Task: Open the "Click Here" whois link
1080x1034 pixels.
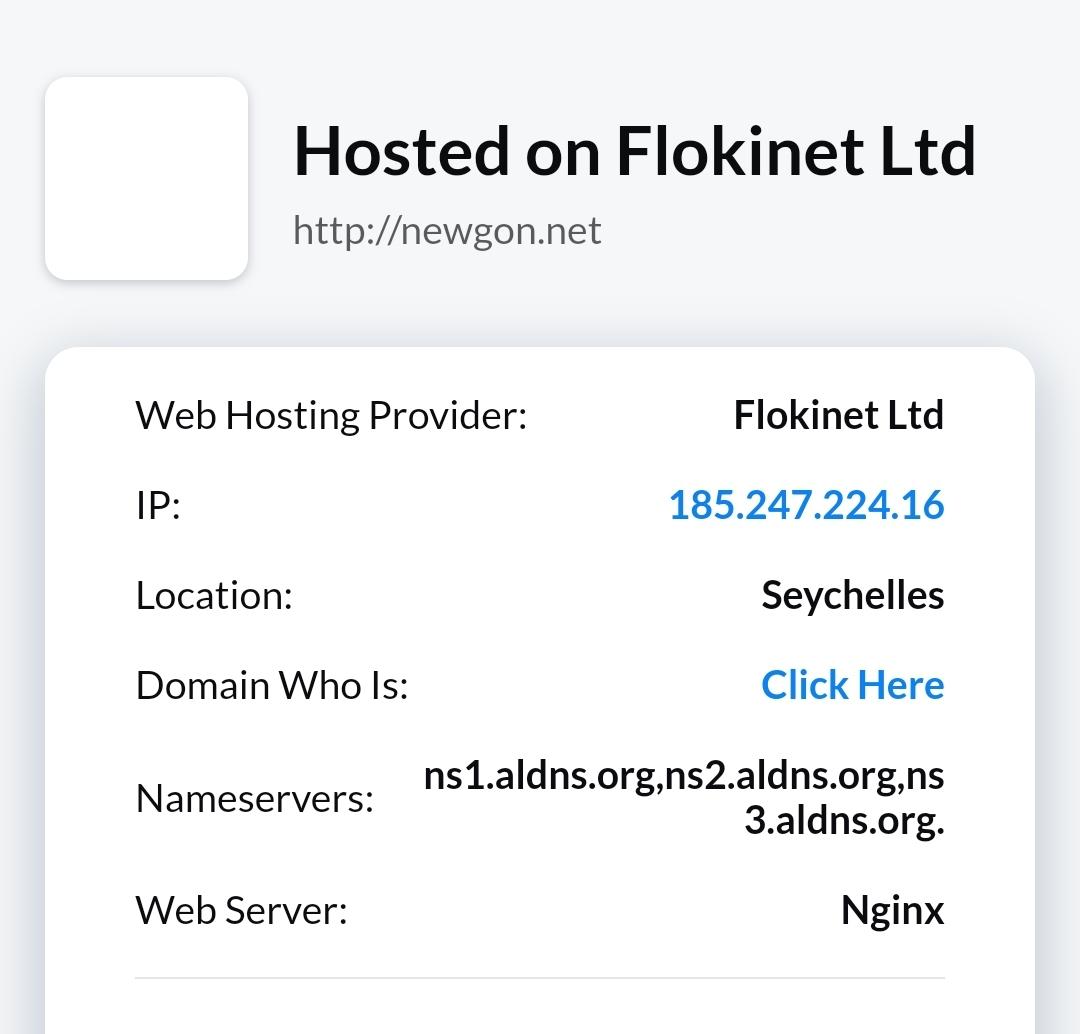Action: pyautogui.click(x=852, y=685)
